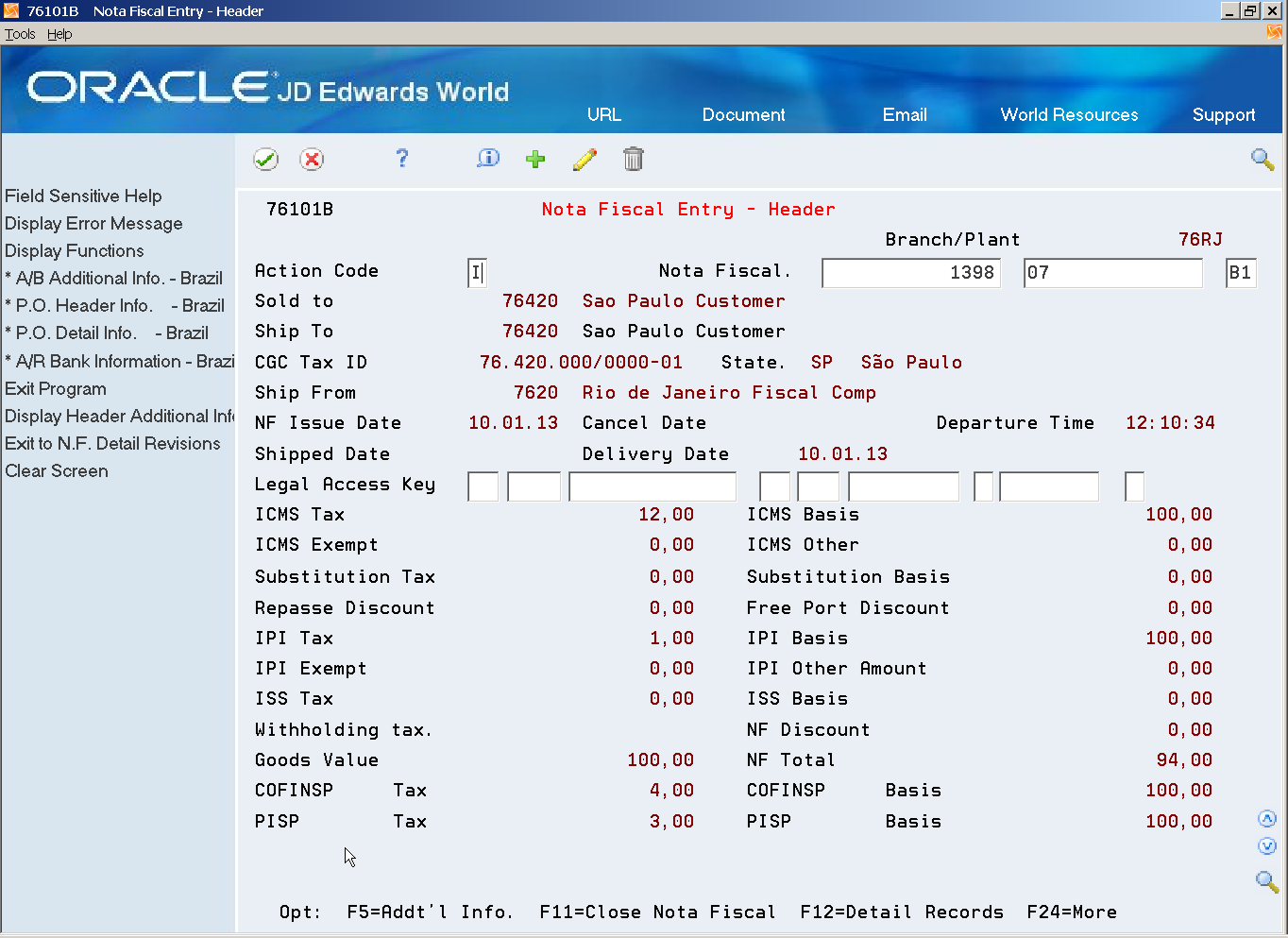Click the third Legal Access Key box
Viewport: 1288px width, 938px height.
point(652,486)
